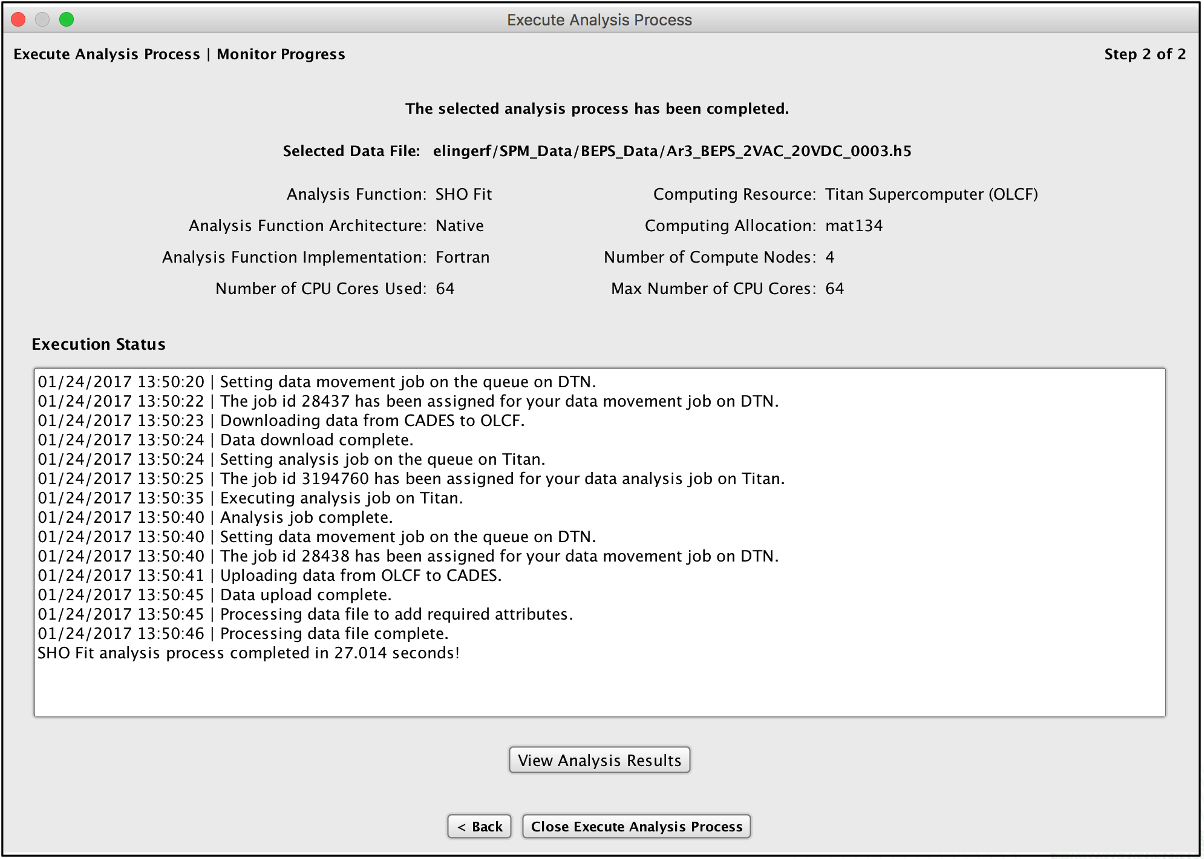Click the gray minimize window button
Viewport: 1204px width, 859px height.
click(x=42, y=19)
